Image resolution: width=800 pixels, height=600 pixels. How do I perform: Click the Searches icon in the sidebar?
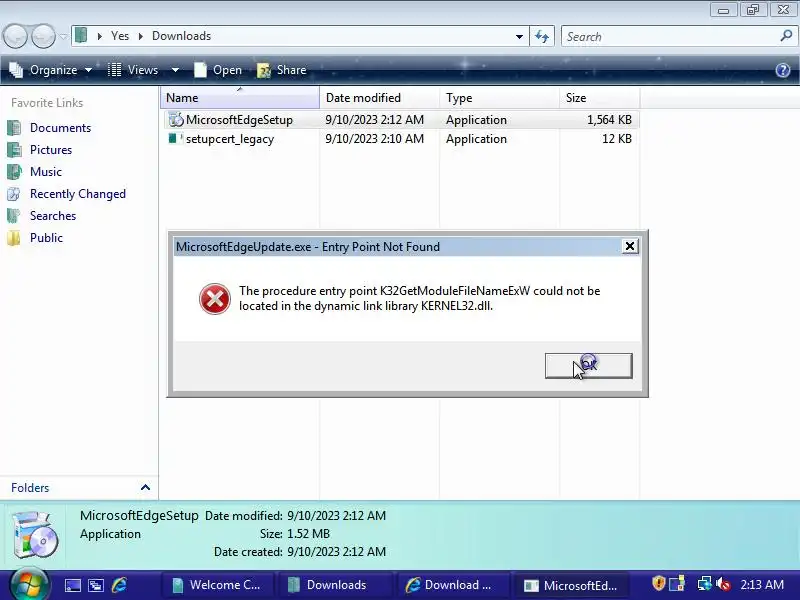[14, 215]
